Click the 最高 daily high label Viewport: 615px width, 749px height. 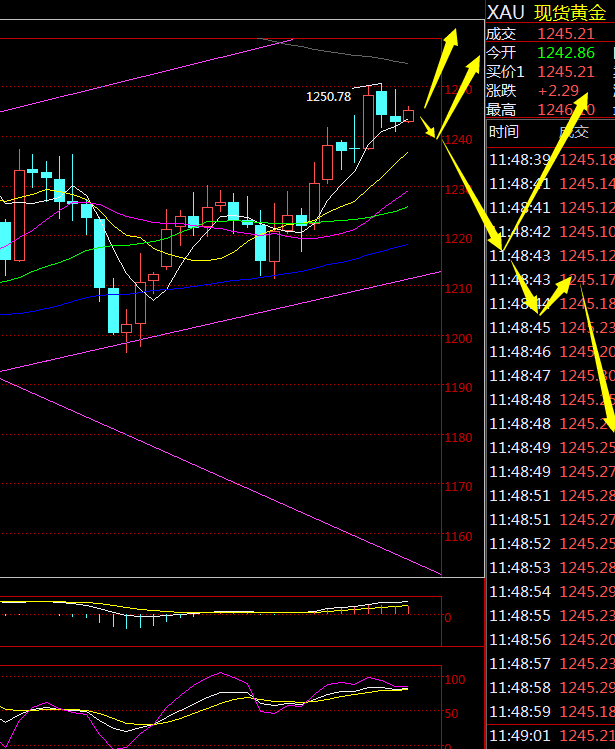pos(501,110)
